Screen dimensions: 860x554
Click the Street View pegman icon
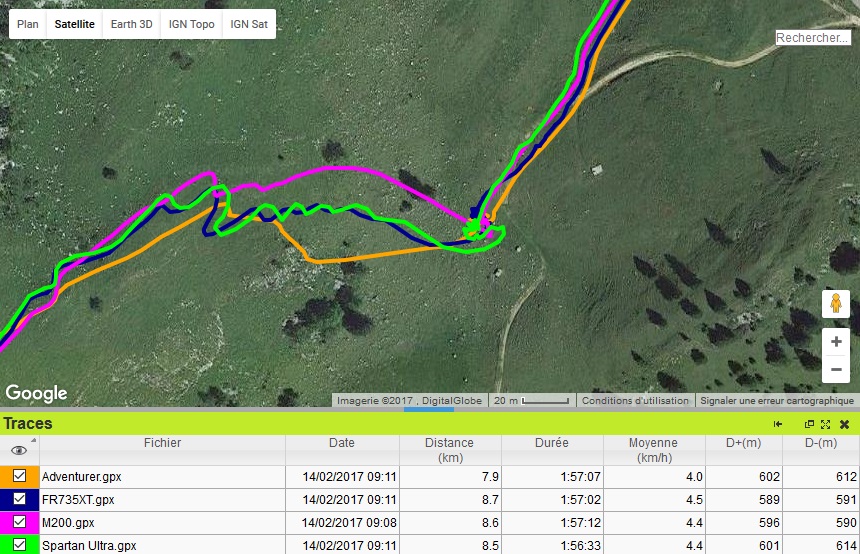(835, 304)
